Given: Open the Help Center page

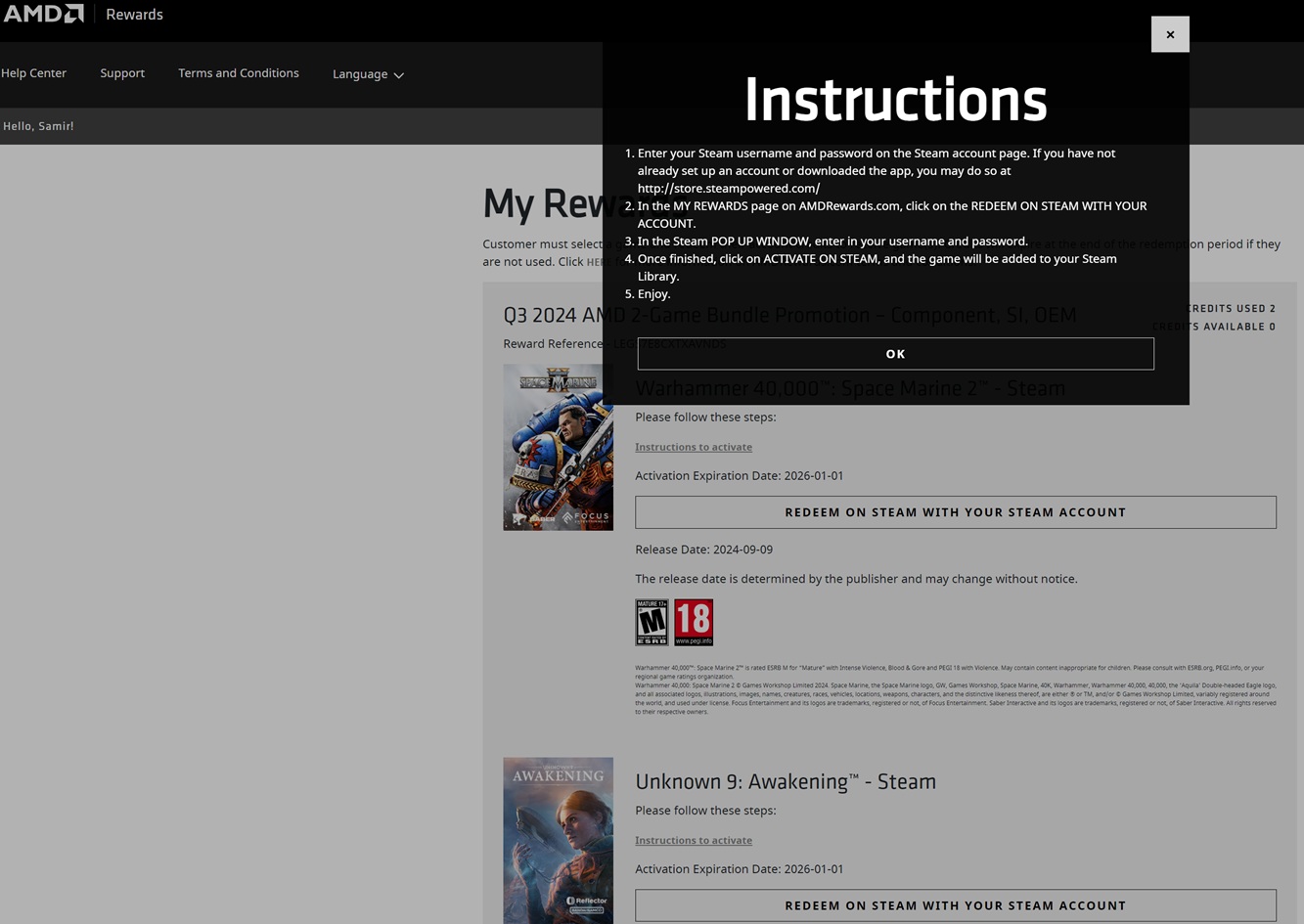Looking at the screenshot, I should click(x=33, y=73).
